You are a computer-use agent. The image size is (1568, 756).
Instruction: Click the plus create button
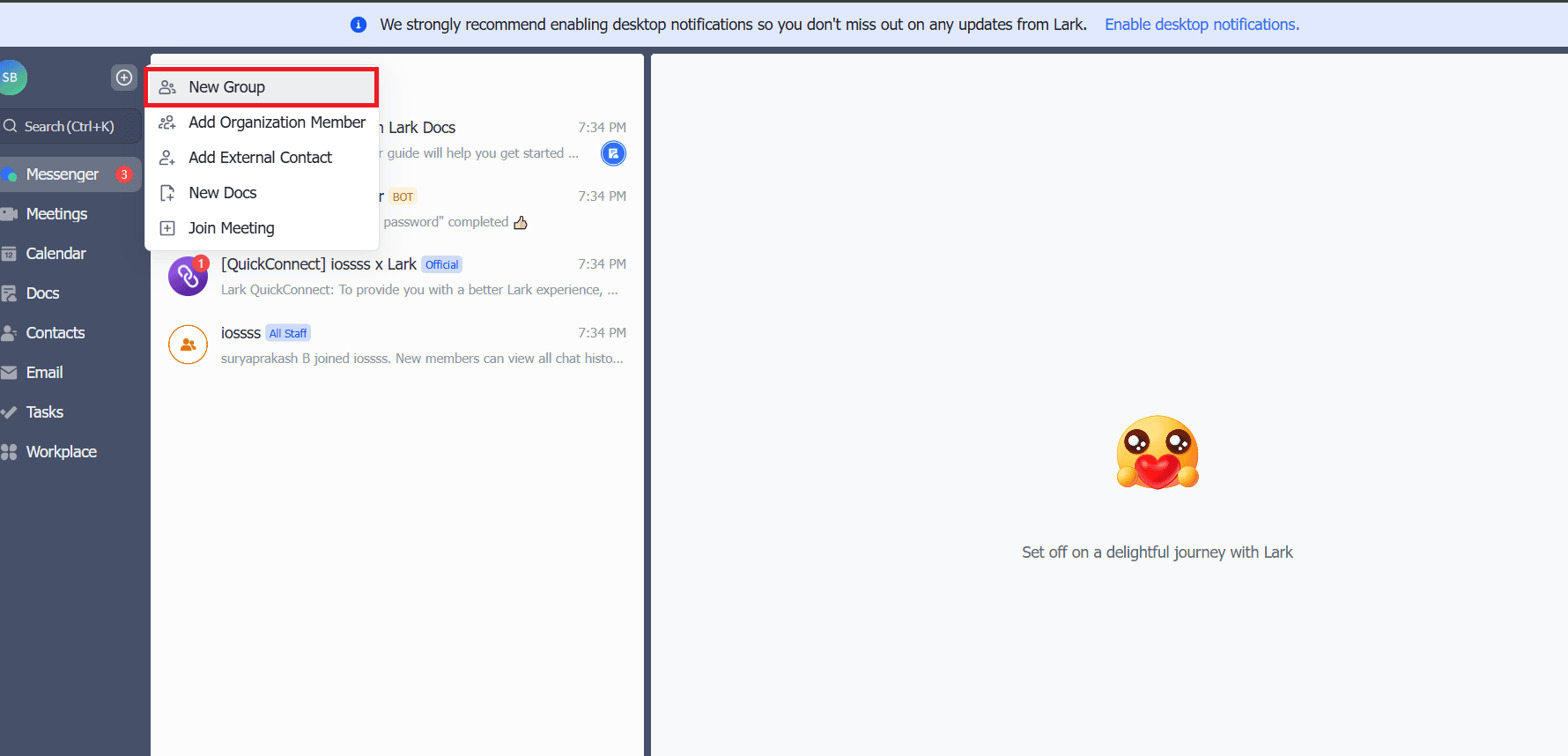click(124, 78)
